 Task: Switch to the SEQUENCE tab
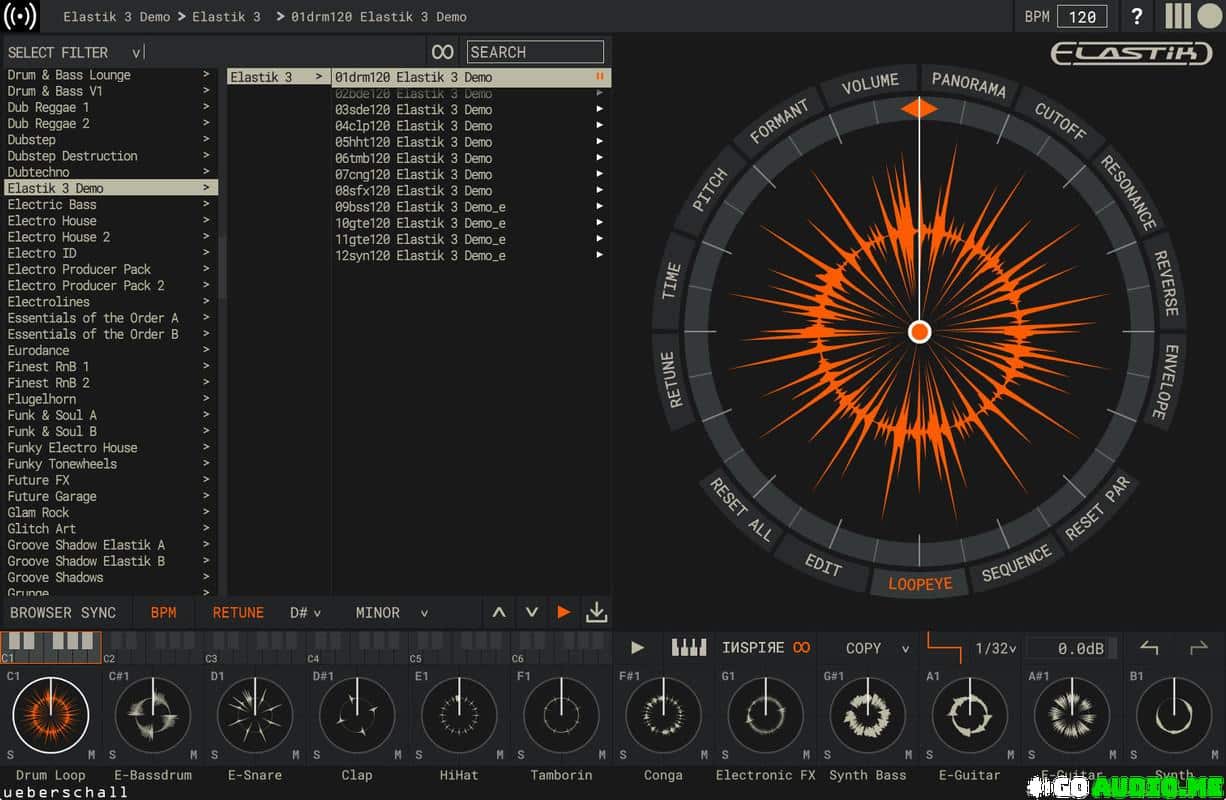pos(1016,563)
